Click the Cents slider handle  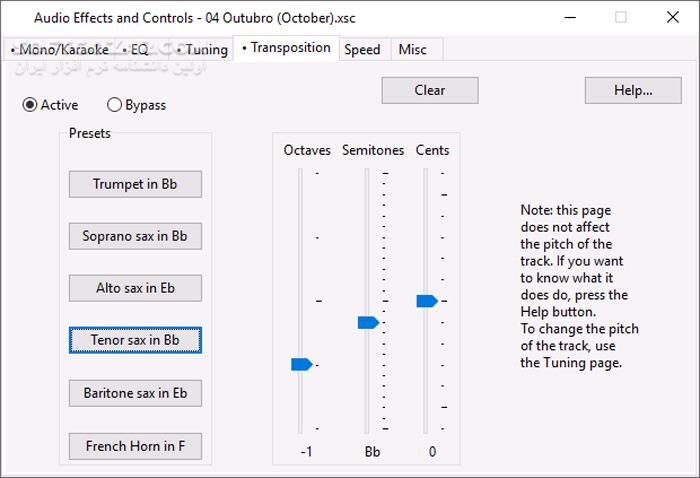tap(426, 301)
